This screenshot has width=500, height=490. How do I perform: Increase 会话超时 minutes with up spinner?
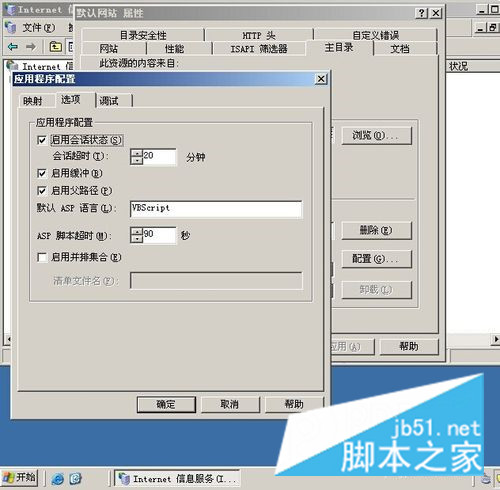(x=137, y=153)
